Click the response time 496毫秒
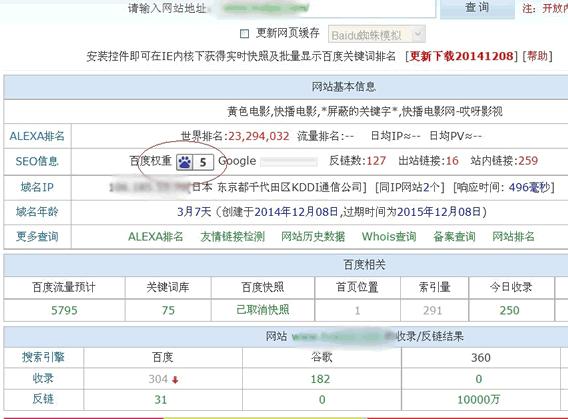 pos(529,187)
